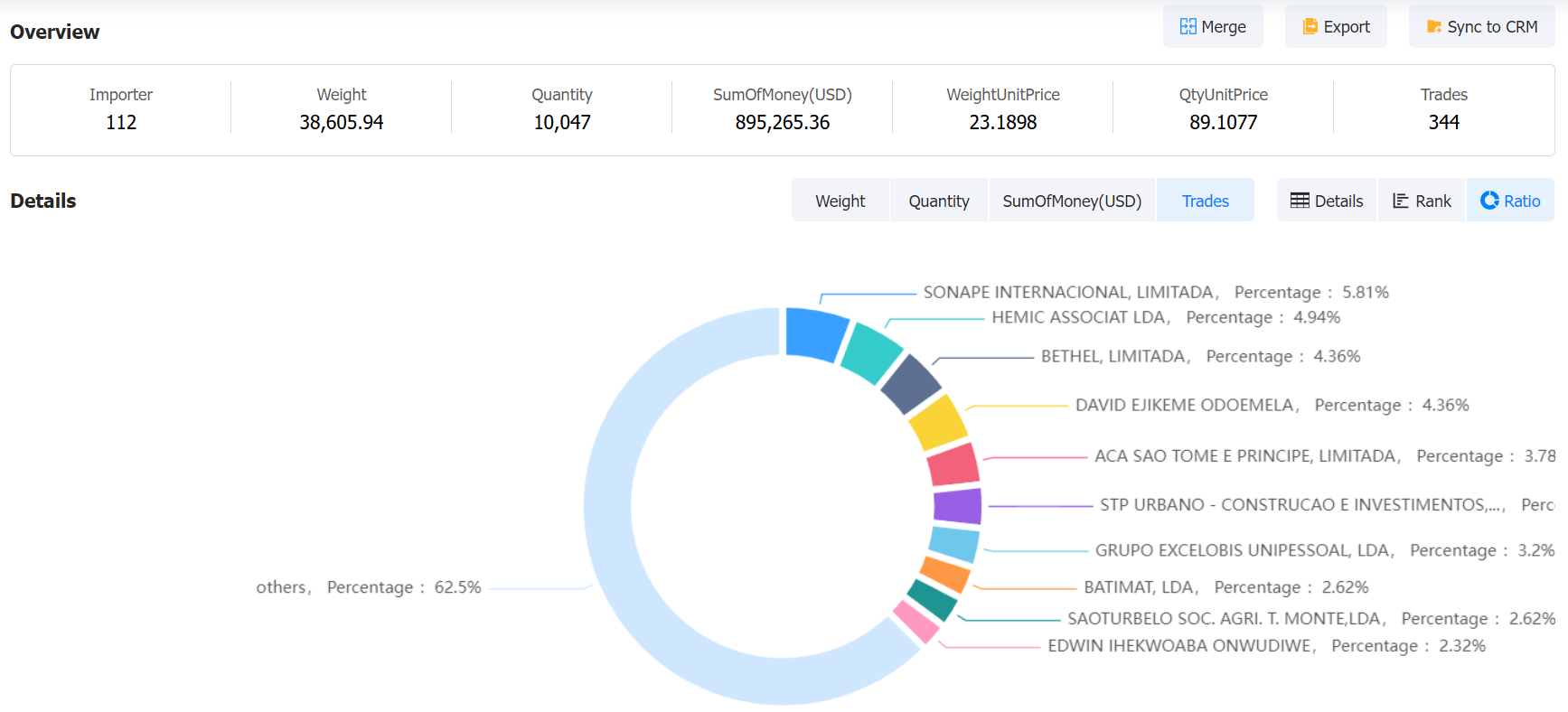1568x712 pixels.
Task: Click the Overview heading
Action: click(x=55, y=32)
